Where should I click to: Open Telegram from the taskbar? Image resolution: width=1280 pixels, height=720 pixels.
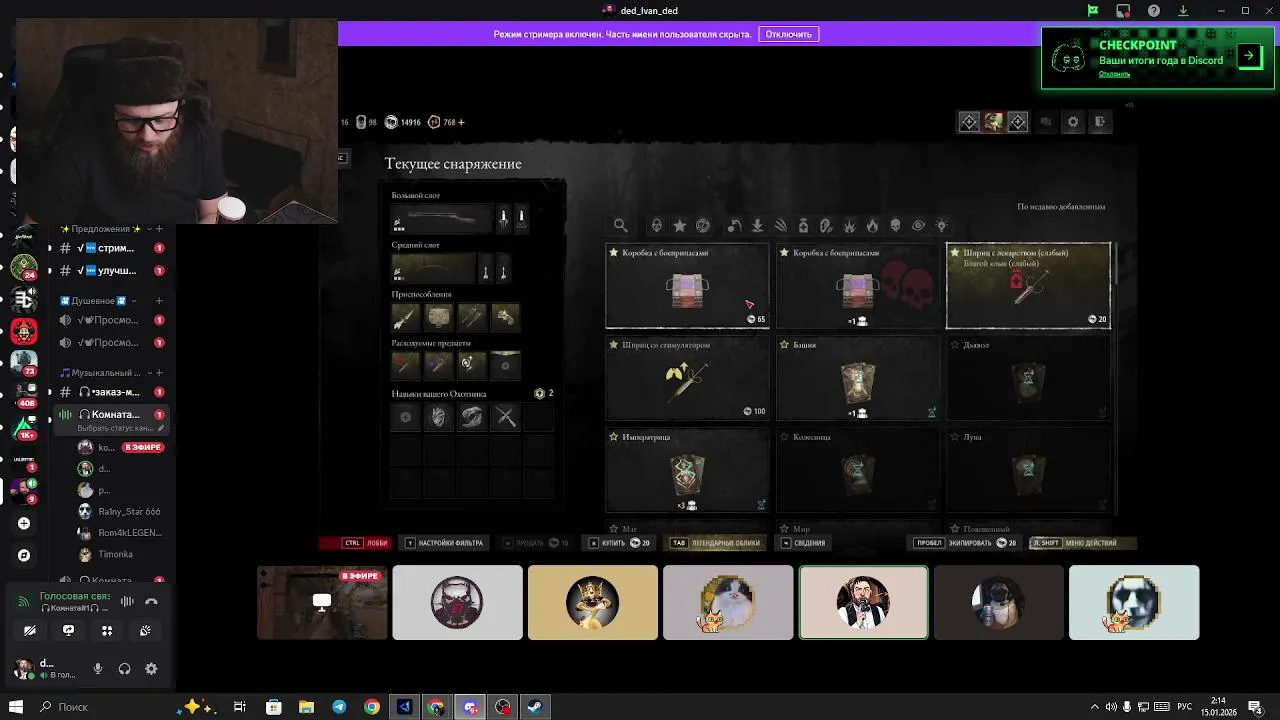coord(339,707)
